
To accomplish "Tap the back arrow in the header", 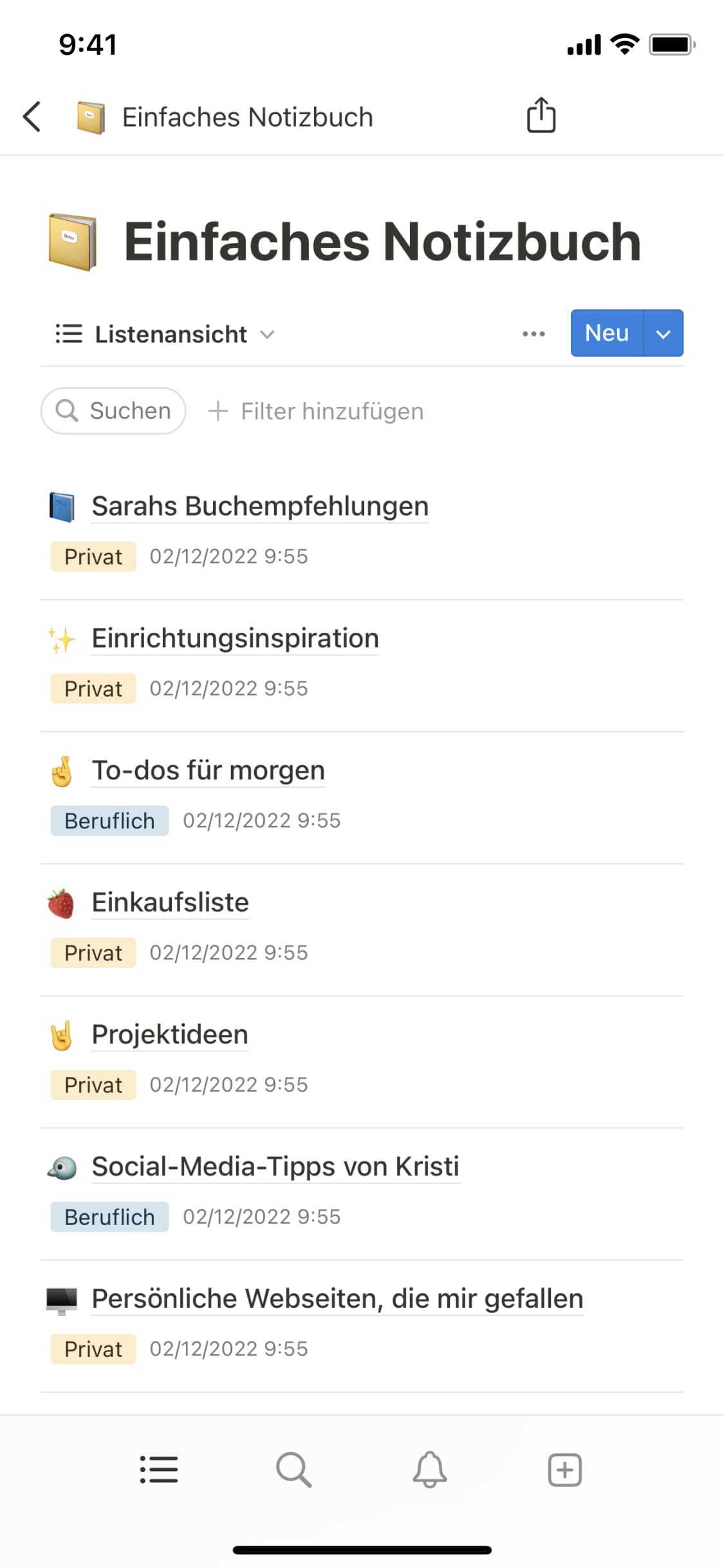I will (x=32, y=117).
